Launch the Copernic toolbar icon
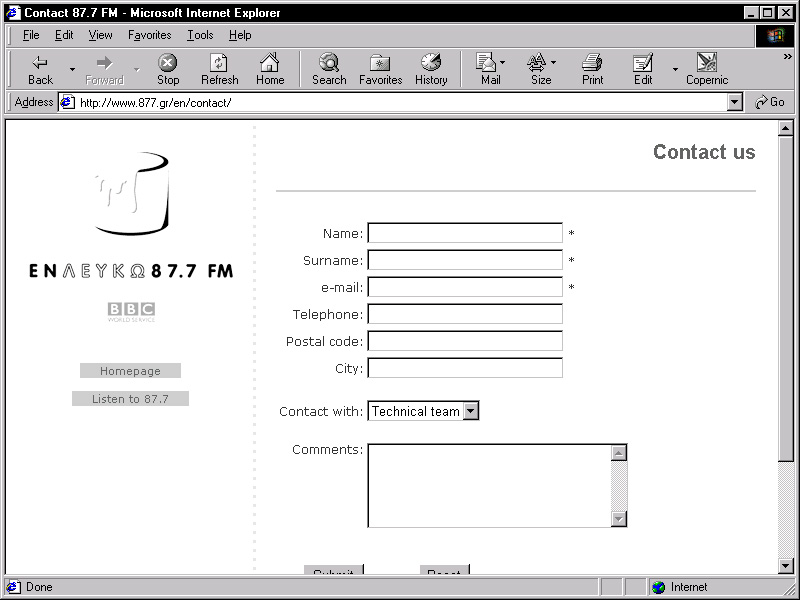800x600 pixels. click(707, 69)
